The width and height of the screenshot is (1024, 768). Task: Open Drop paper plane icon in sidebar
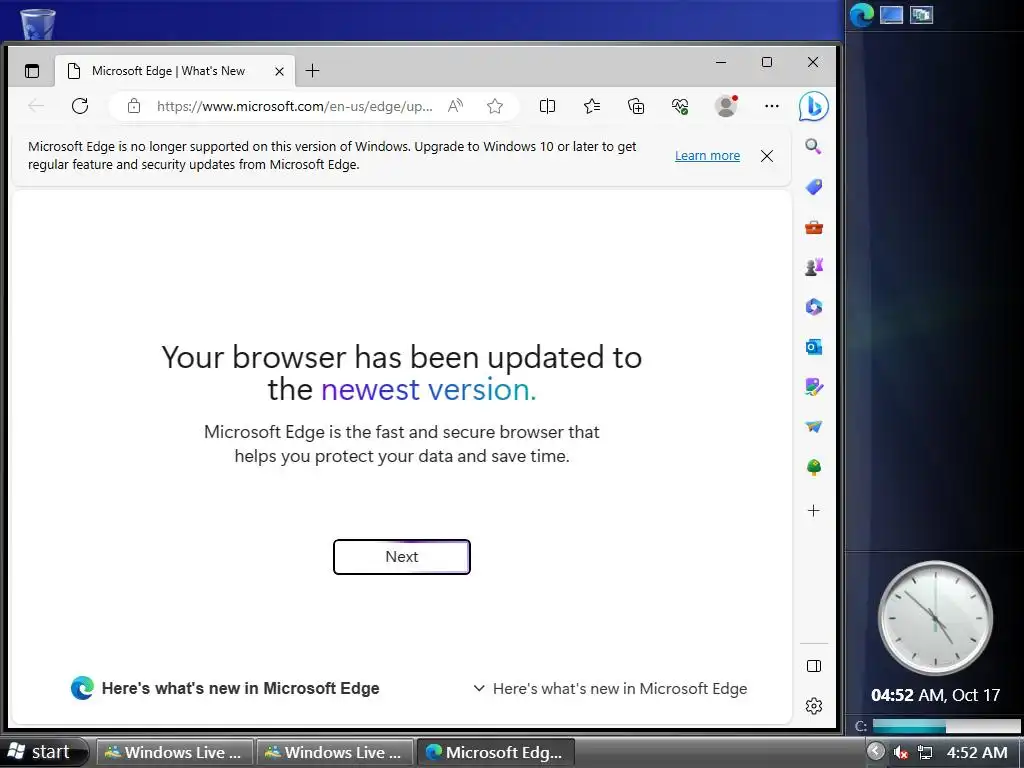(x=814, y=426)
